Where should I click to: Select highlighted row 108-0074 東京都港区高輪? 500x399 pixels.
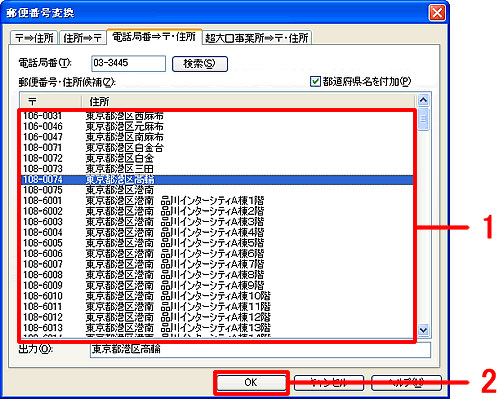point(217,180)
